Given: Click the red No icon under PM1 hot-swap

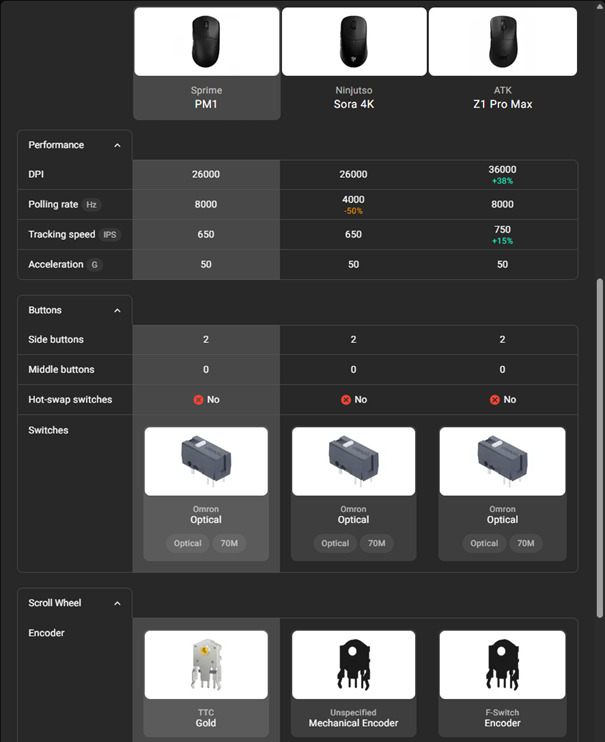Looking at the screenshot, I should point(198,400).
